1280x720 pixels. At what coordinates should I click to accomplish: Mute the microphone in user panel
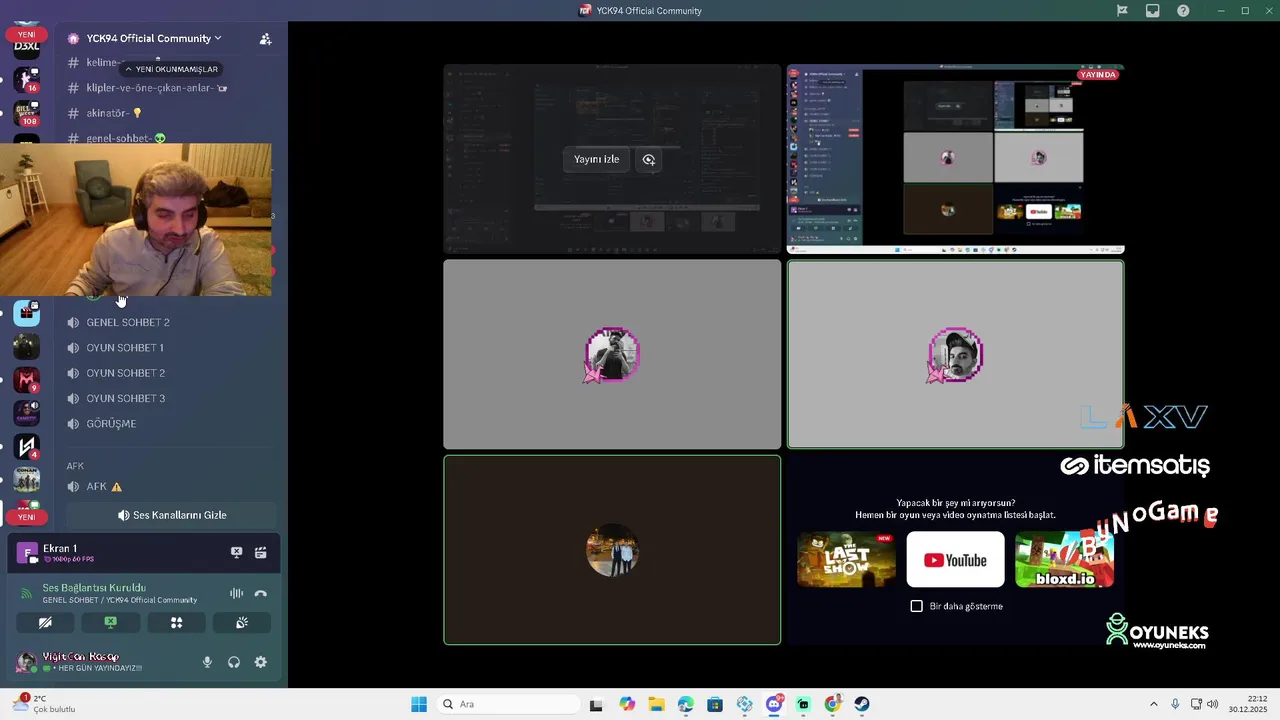(x=208, y=662)
